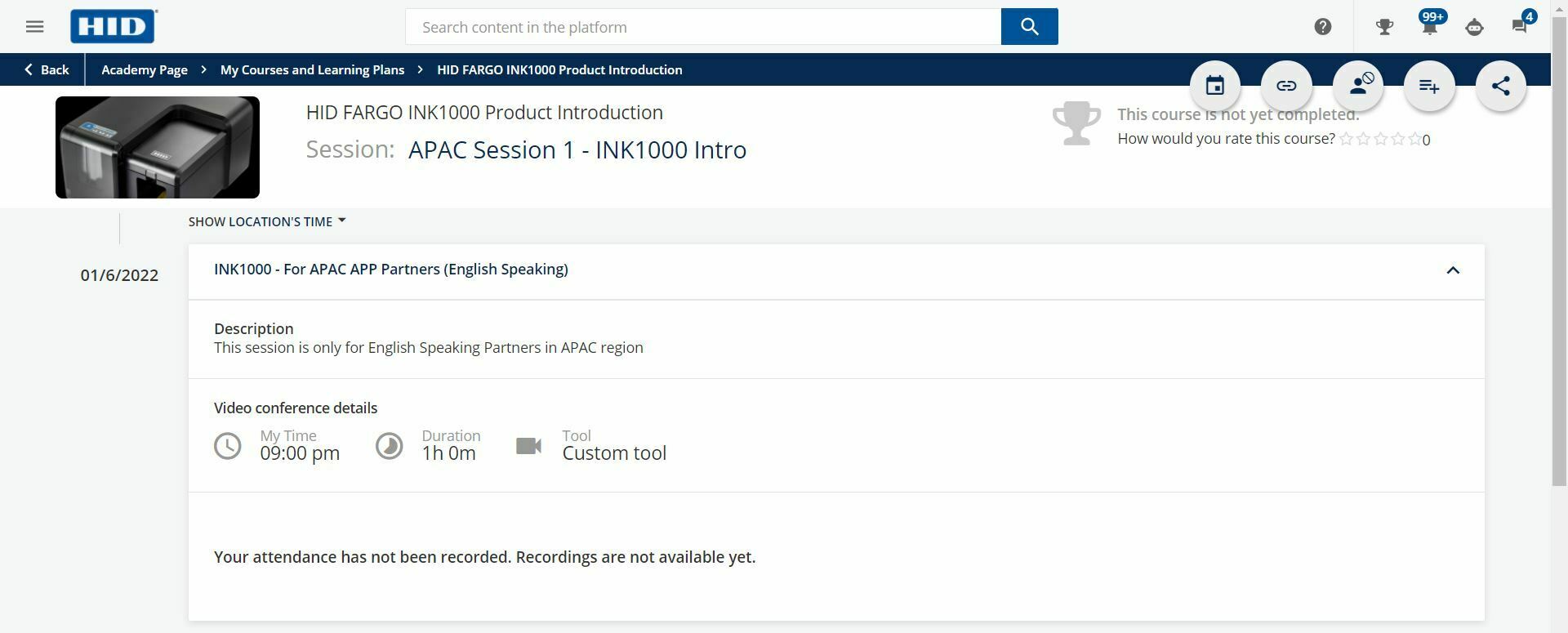Click the second rating star
Viewport: 1568px width, 633px height.
point(1364,139)
